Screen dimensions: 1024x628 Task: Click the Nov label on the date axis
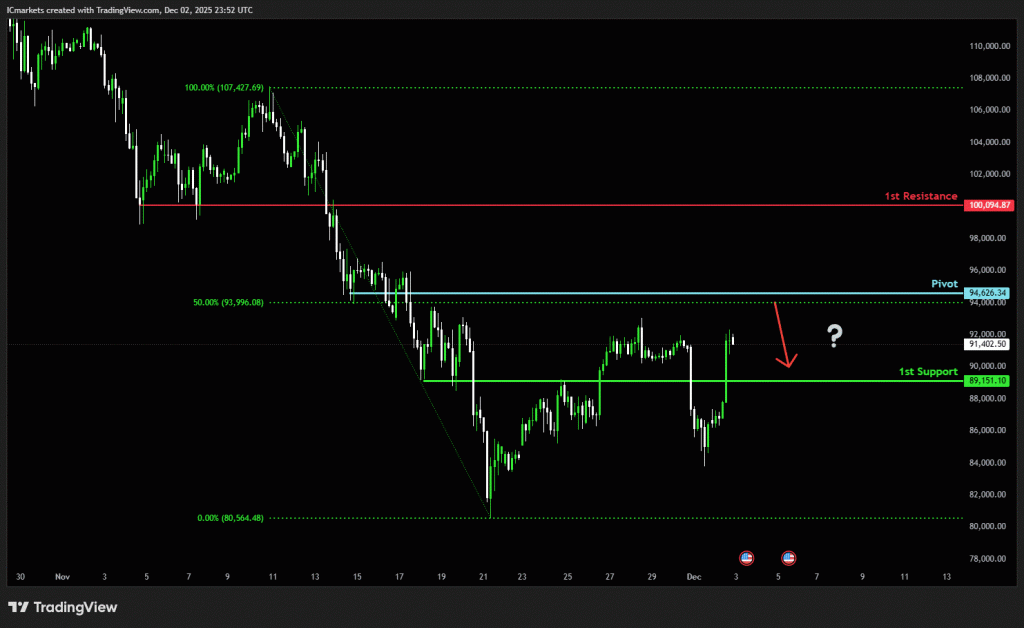[63, 578]
